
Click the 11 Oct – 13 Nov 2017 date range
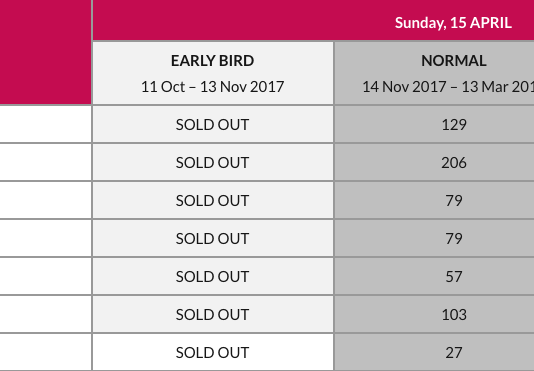pyautogui.click(x=213, y=87)
